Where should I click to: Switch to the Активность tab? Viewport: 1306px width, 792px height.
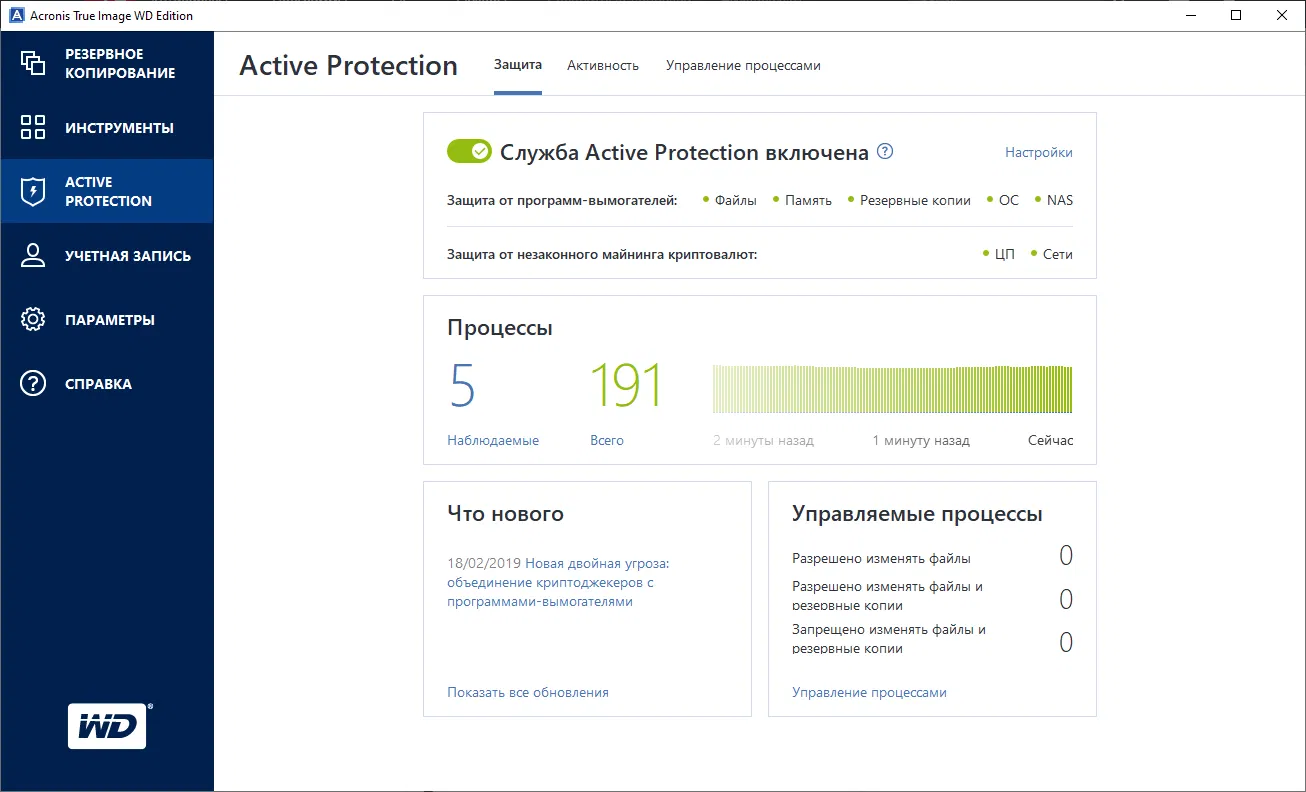pyautogui.click(x=603, y=65)
